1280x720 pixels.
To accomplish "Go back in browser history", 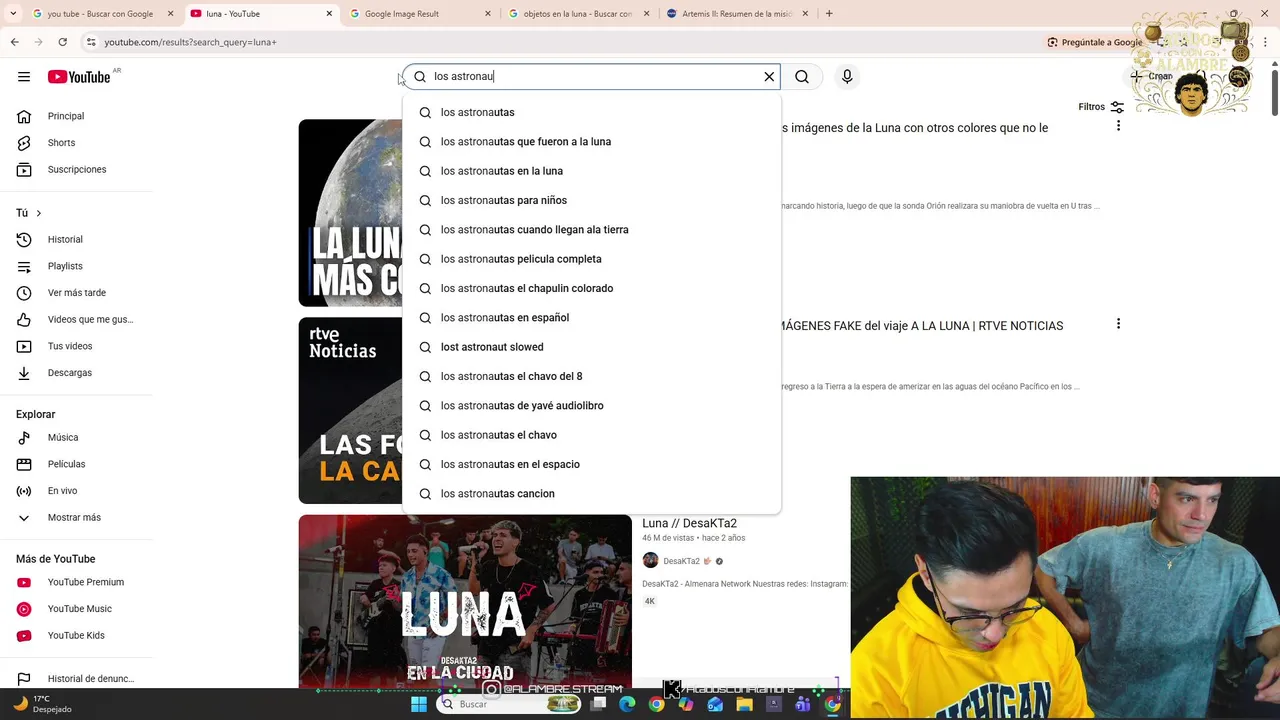I will click(14, 42).
